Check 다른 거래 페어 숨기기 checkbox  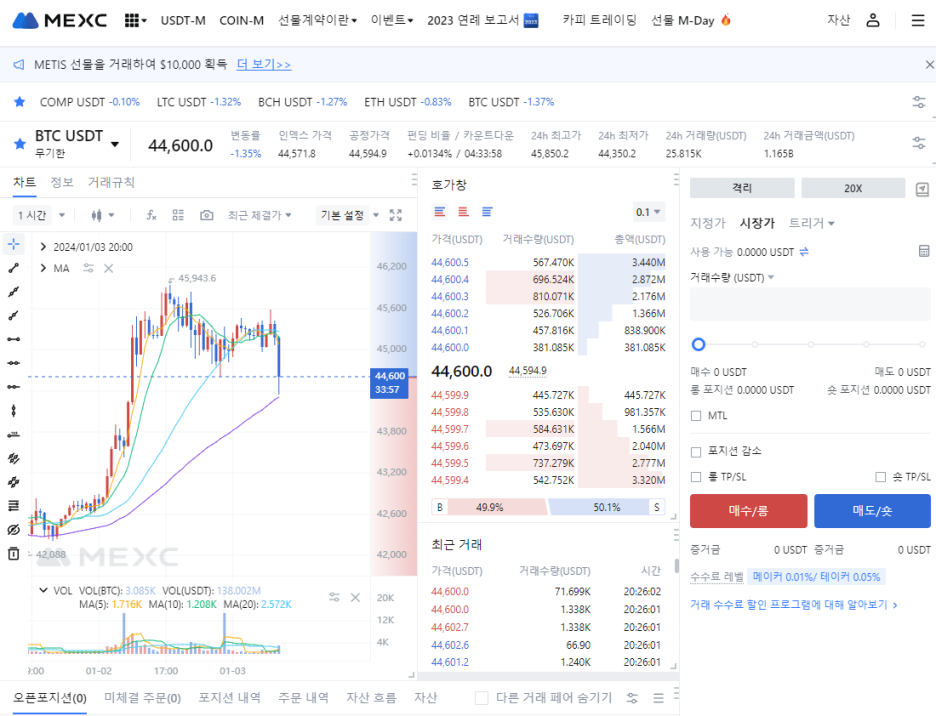pyautogui.click(x=482, y=697)
